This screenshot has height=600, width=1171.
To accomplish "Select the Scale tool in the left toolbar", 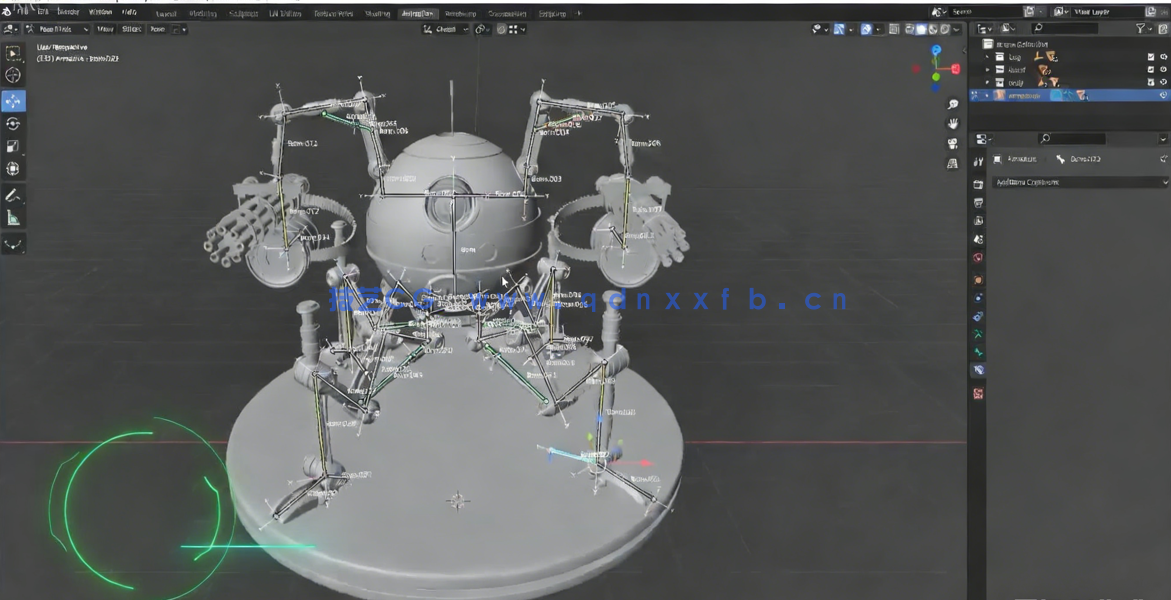I will 13,146.
